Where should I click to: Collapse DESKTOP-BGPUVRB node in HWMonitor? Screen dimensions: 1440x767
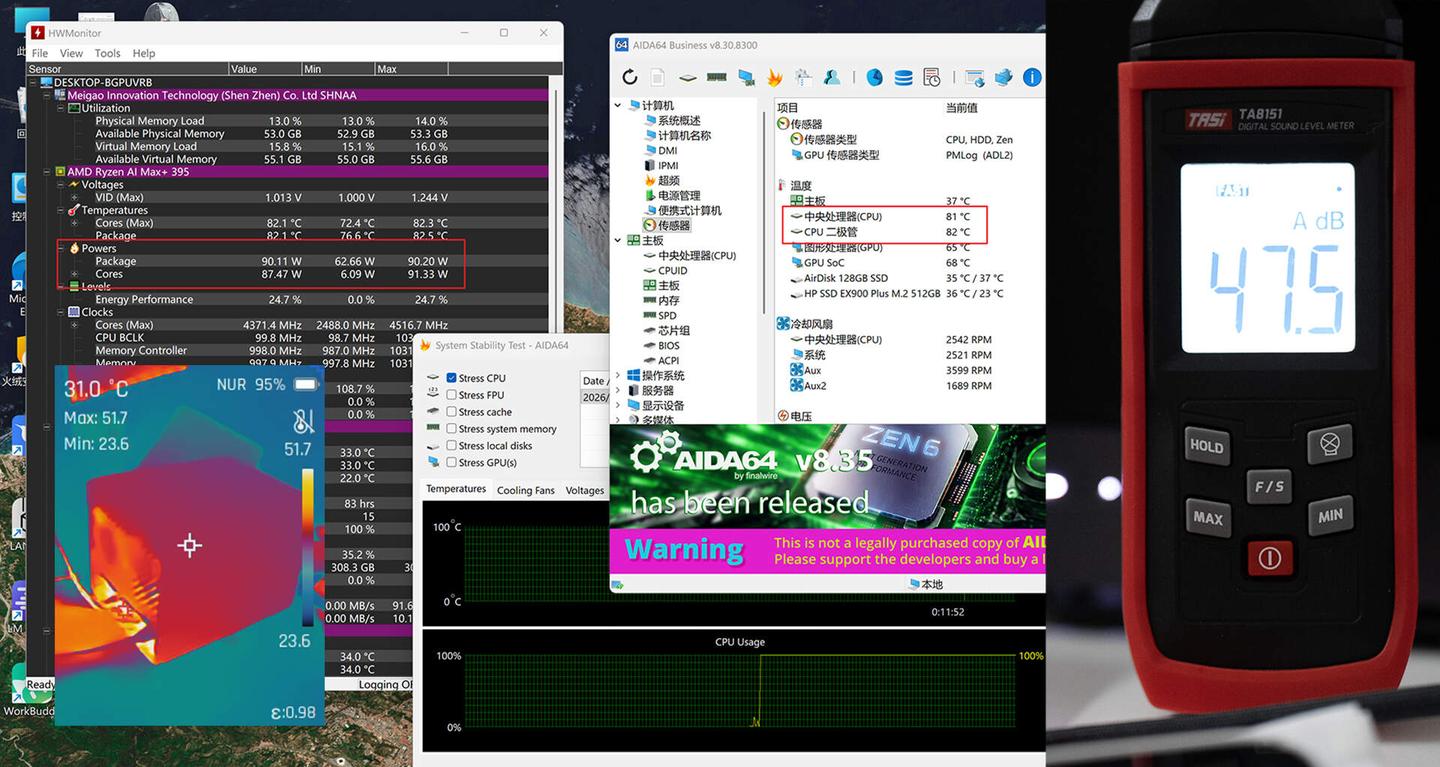(33, 83)
